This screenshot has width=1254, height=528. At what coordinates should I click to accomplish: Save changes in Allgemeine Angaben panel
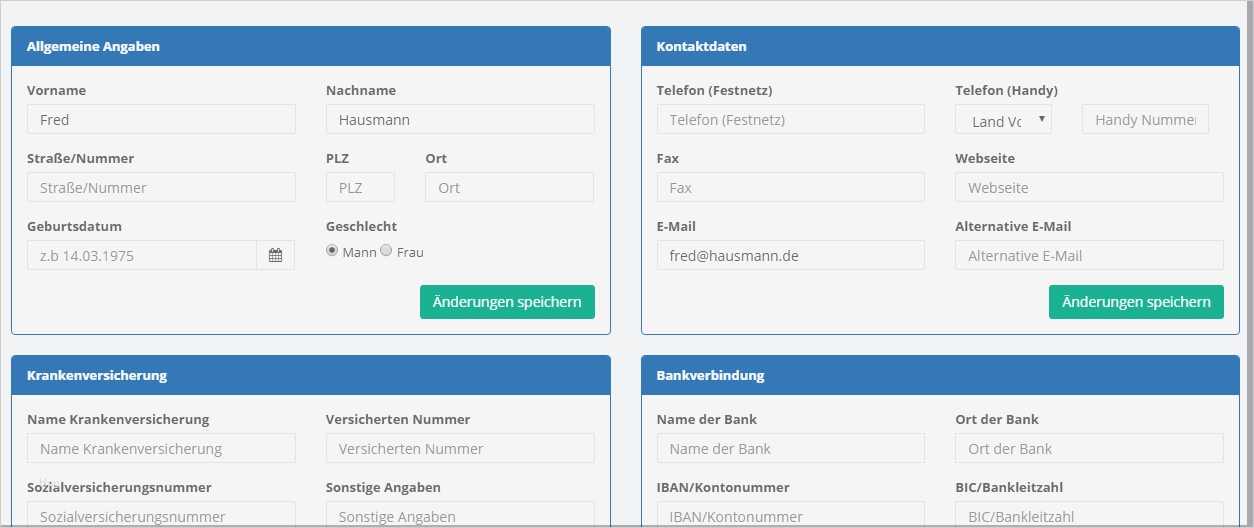507,302
